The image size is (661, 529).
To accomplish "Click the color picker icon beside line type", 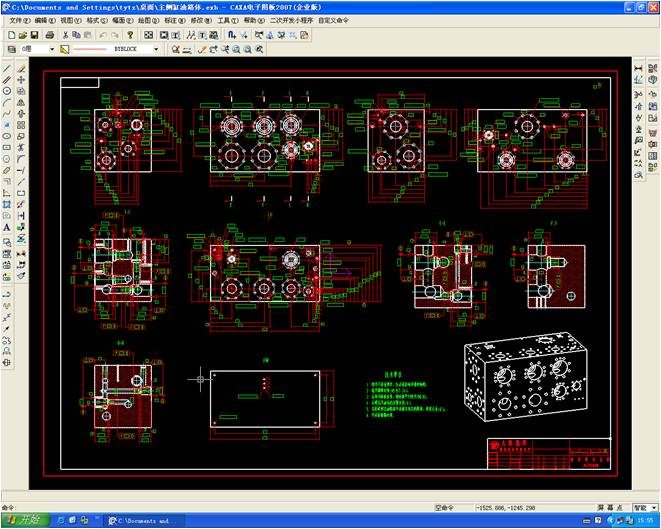I will pyautogui.click(x=64, y=49).
